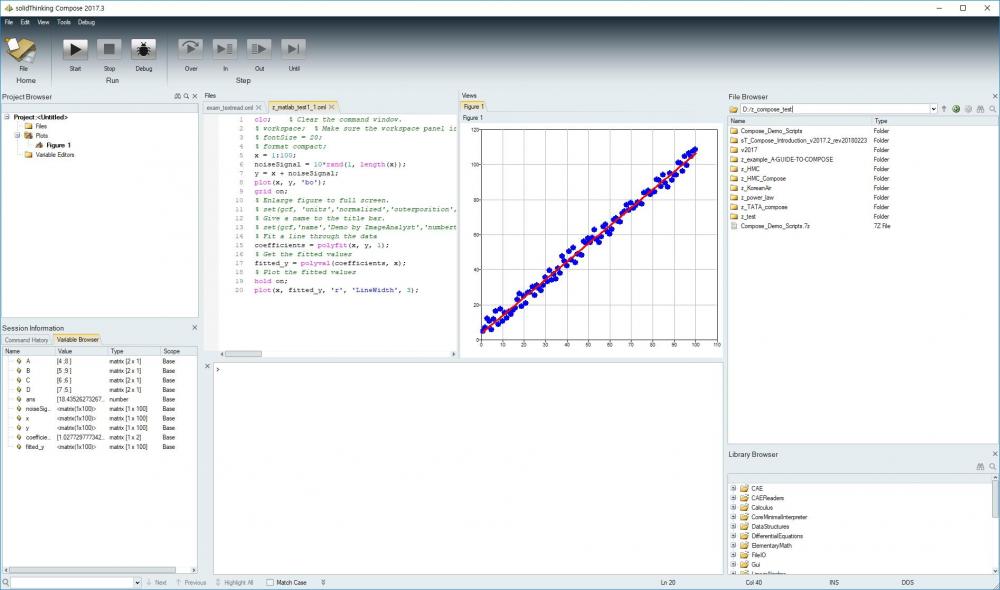Click magnifier icon in Library Browser
Viewport: 1000px width, 590px height.
pos(992,467)
